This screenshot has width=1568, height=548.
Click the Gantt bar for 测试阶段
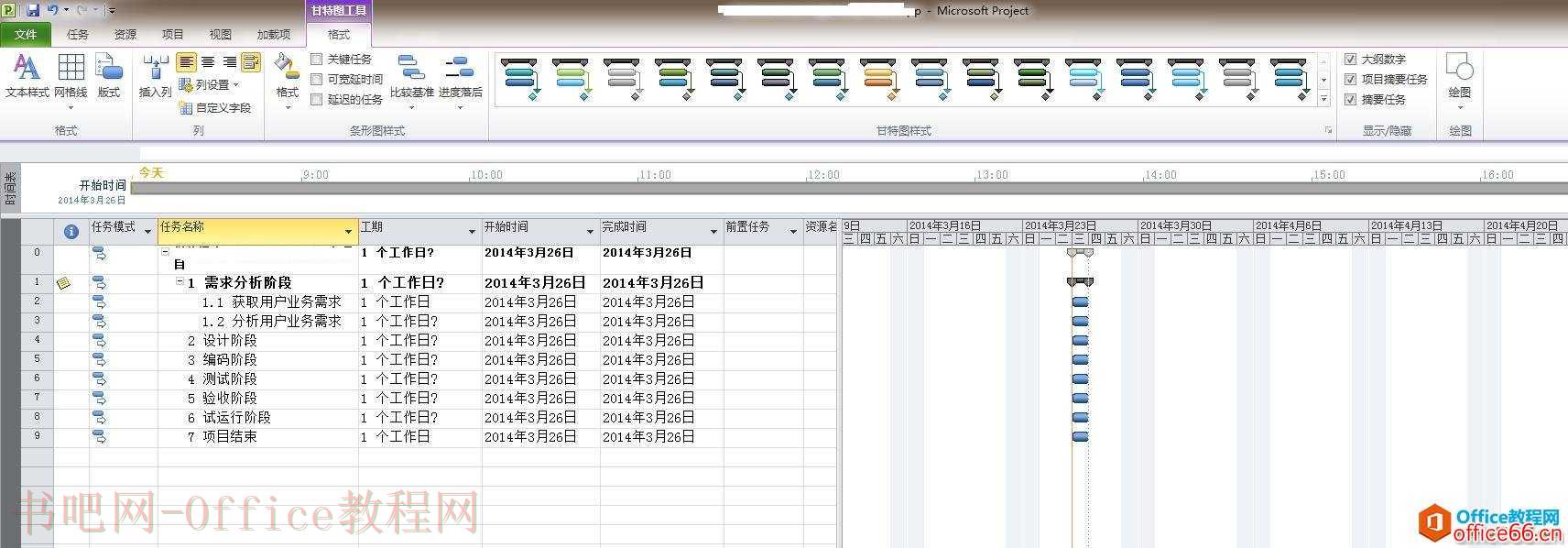pos(1080,378)
